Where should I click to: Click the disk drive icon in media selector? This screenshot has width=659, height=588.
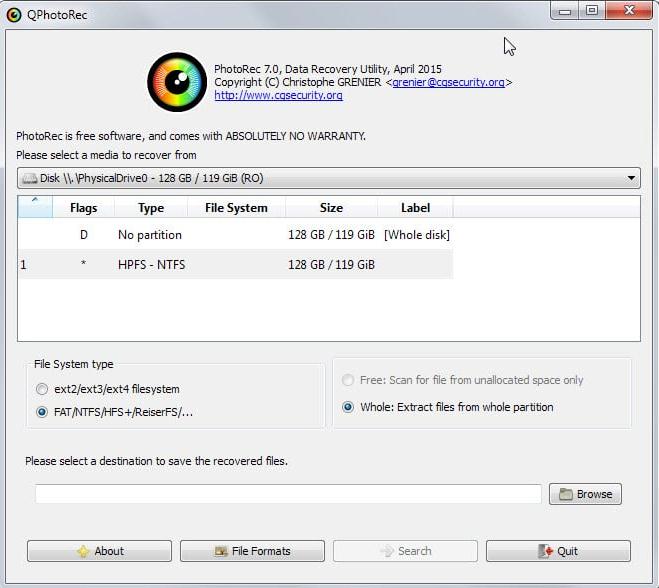tap(29, 178)
